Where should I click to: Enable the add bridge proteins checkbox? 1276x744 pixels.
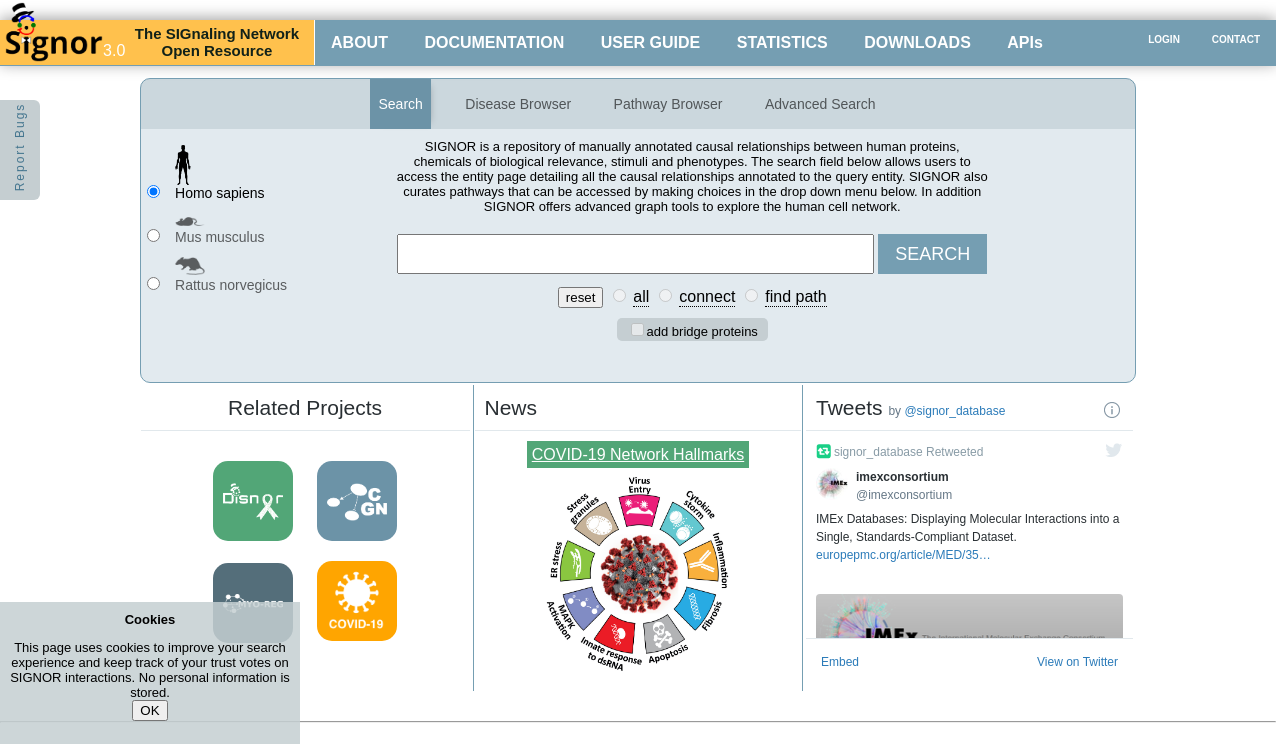(x=637, y=330)
